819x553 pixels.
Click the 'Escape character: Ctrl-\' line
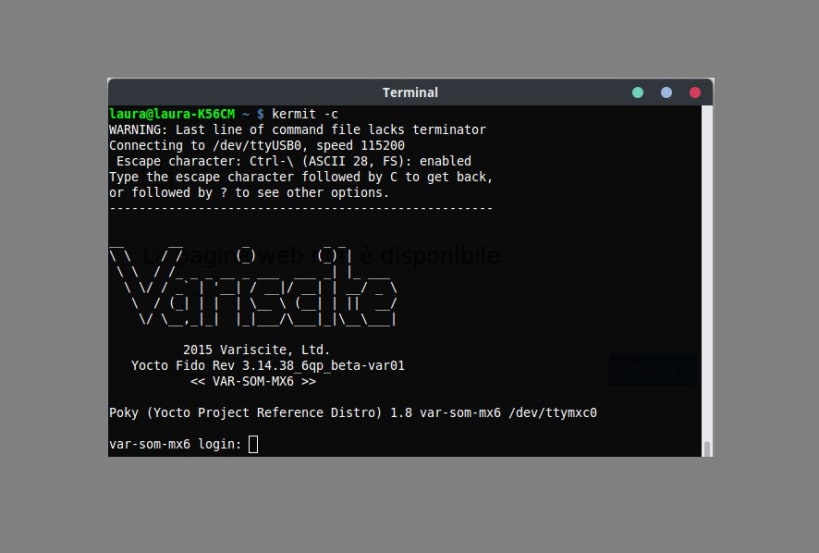294,161
